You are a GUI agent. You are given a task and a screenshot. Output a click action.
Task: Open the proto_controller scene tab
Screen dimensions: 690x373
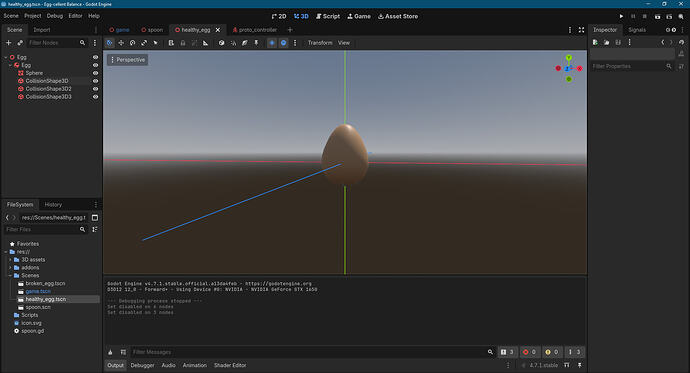(x=255, y=30)
